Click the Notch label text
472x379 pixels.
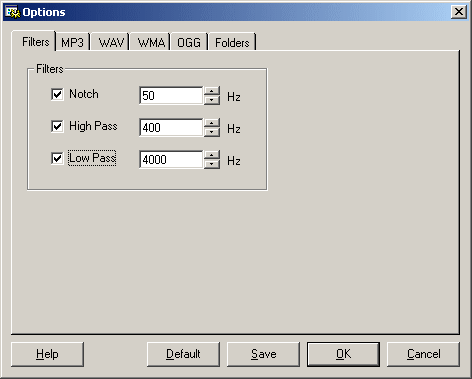tap(84, 94)
